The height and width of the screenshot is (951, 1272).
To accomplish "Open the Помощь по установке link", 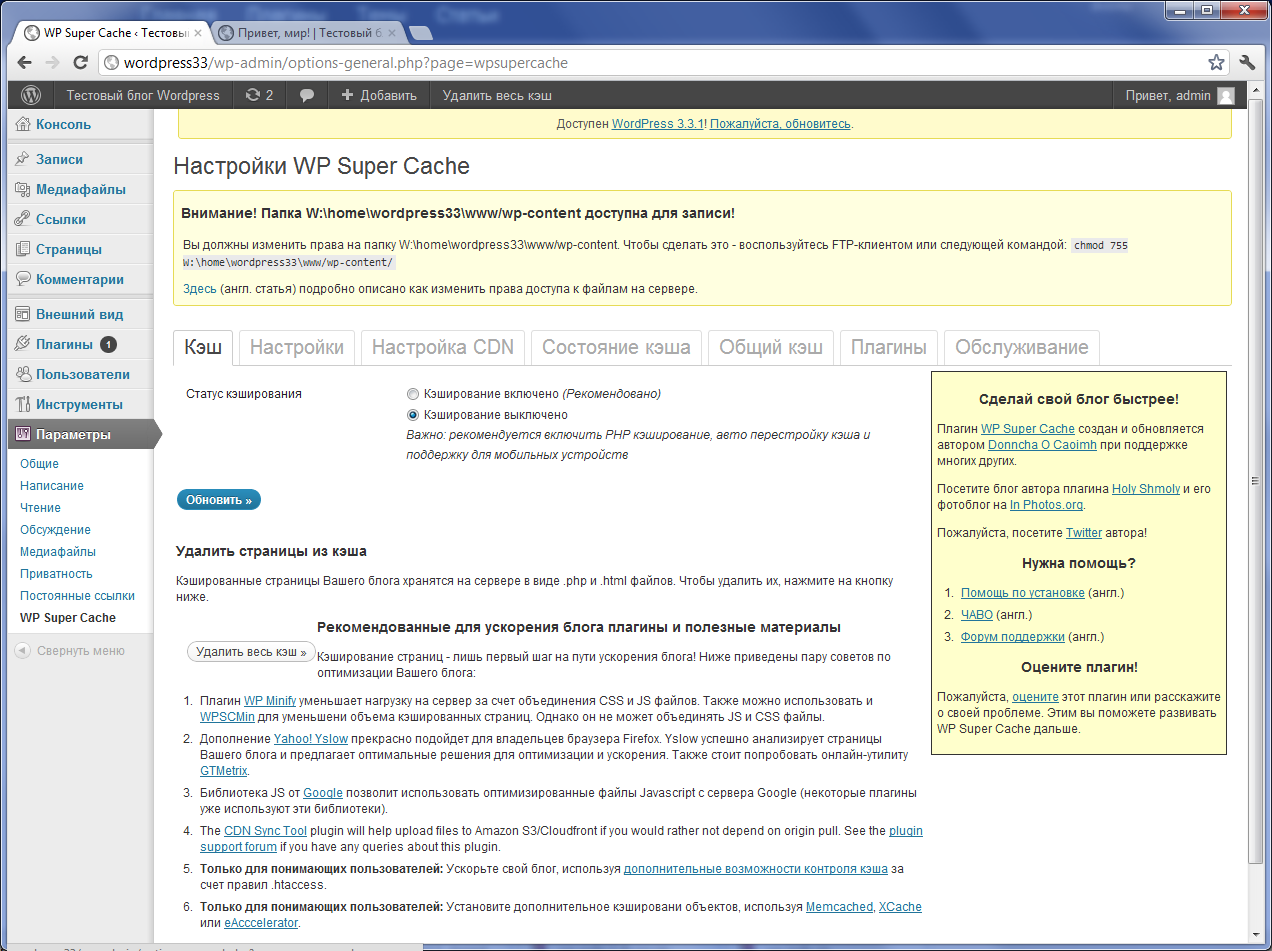I will 1022,593.
